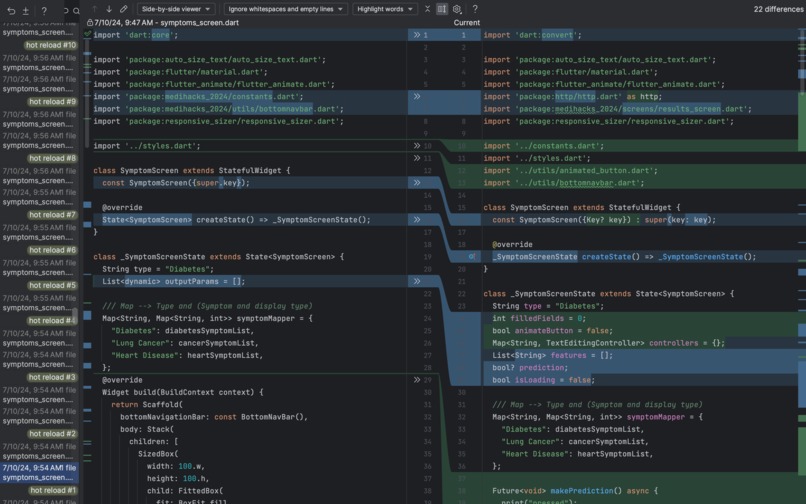Image resolution: width=806 pixels, height=504 pixels.
Task: Click 'int filledFields = 0;' line
Action: [539, 318]
